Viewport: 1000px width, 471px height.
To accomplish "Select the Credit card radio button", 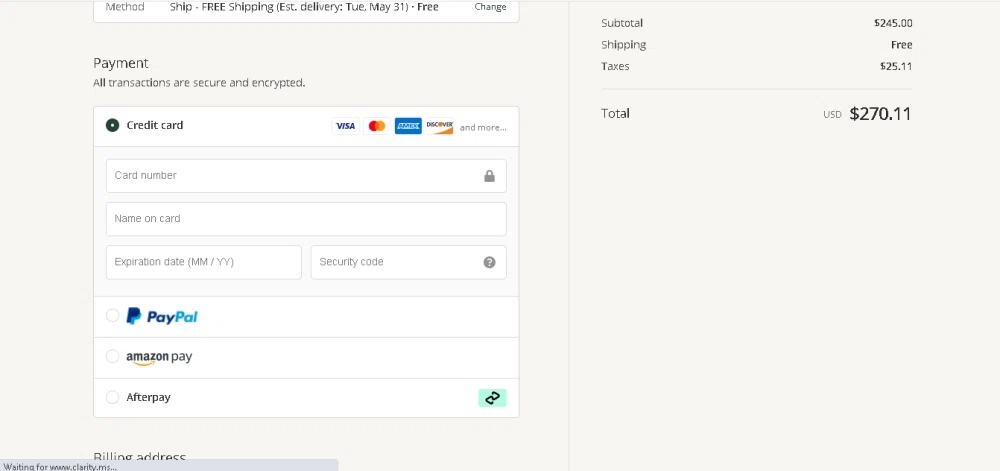I will 113,126.
